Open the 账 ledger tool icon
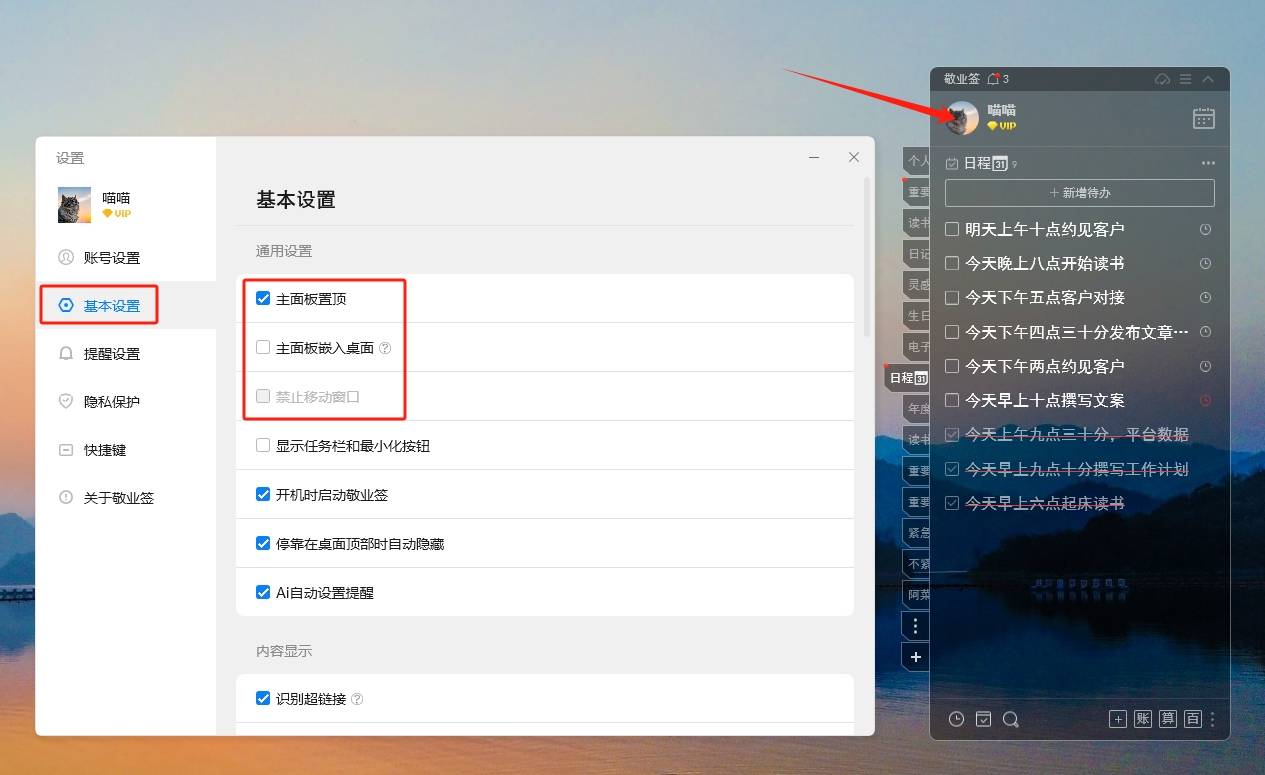 (1143, 719)
